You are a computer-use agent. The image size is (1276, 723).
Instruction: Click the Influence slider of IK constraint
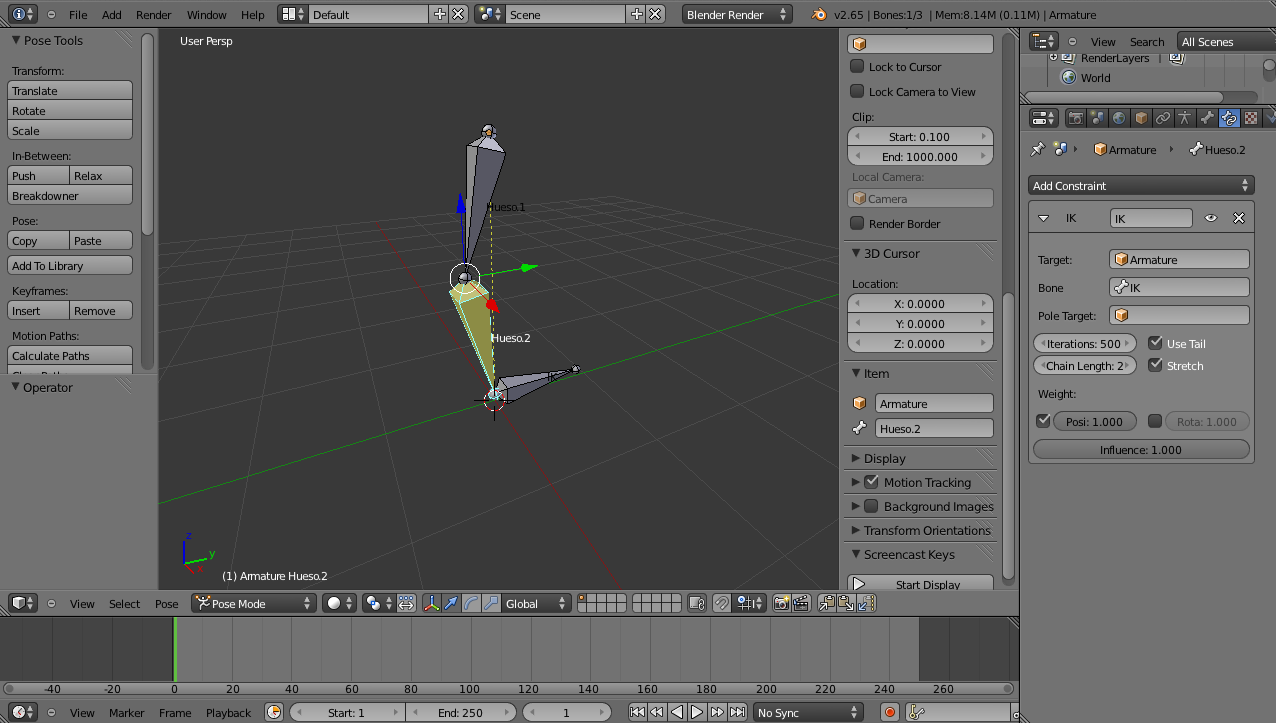(x=1141, y=450)
